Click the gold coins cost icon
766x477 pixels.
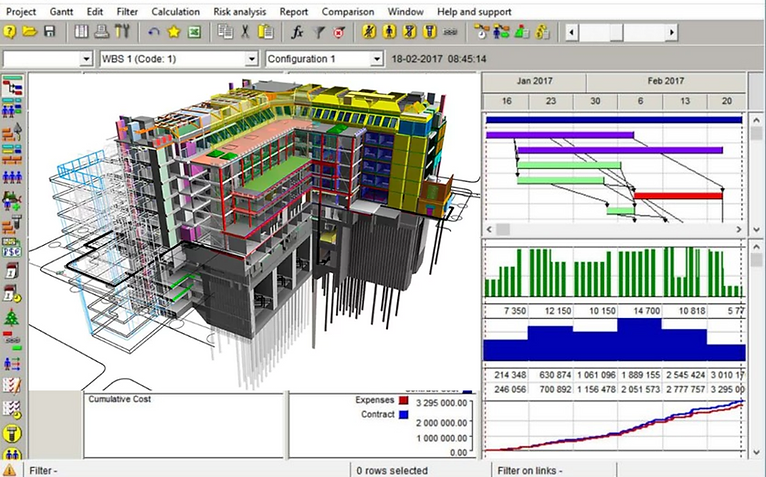(542, 32)
